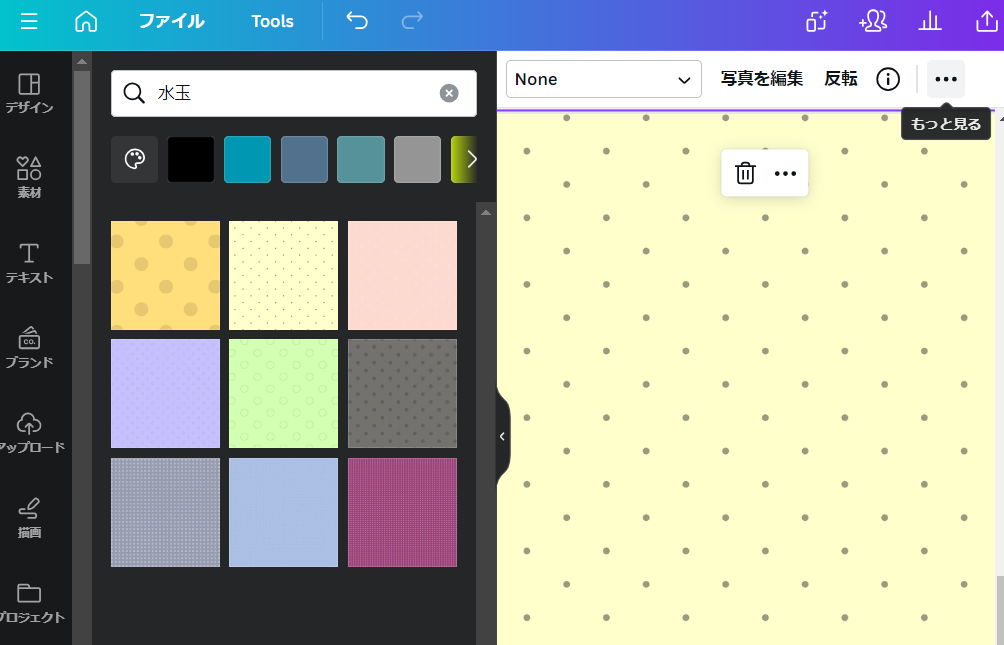Select the lavender dotted thumbnail
1004x645 pixels.
[165, 393]
